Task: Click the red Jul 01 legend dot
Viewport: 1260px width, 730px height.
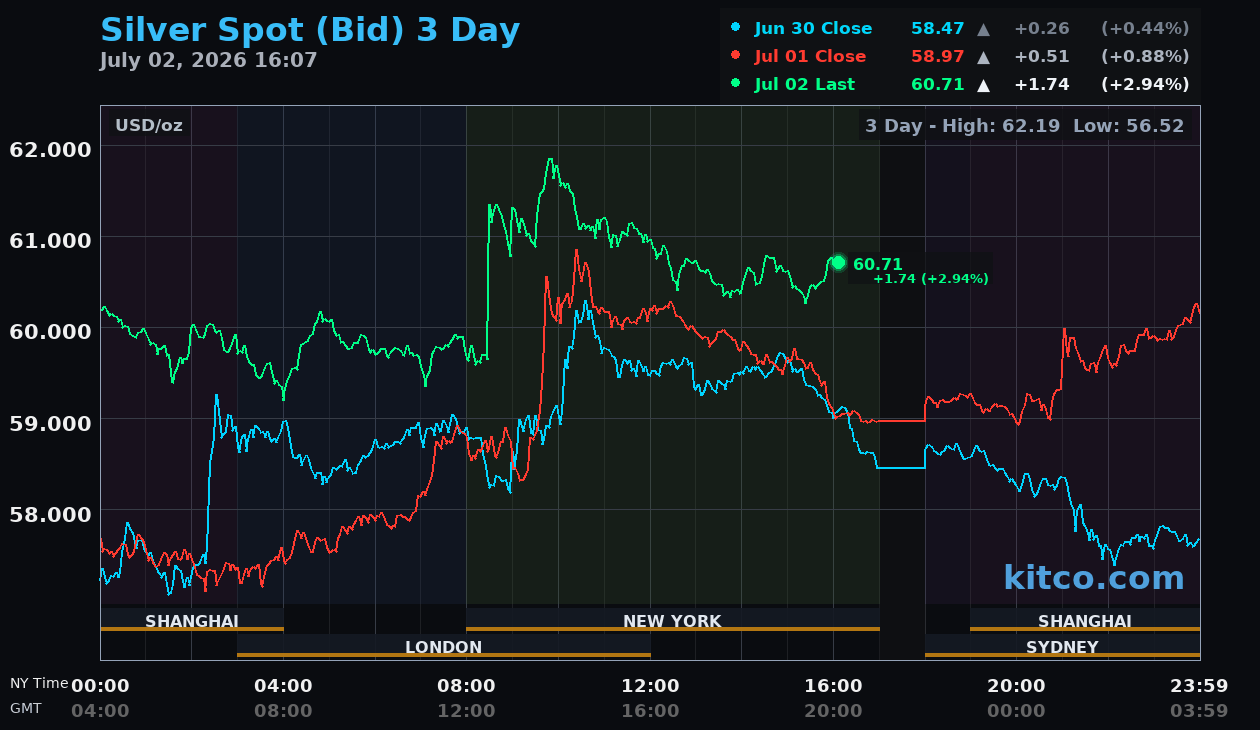Action: pyautogui.click(x=736, y=56)
